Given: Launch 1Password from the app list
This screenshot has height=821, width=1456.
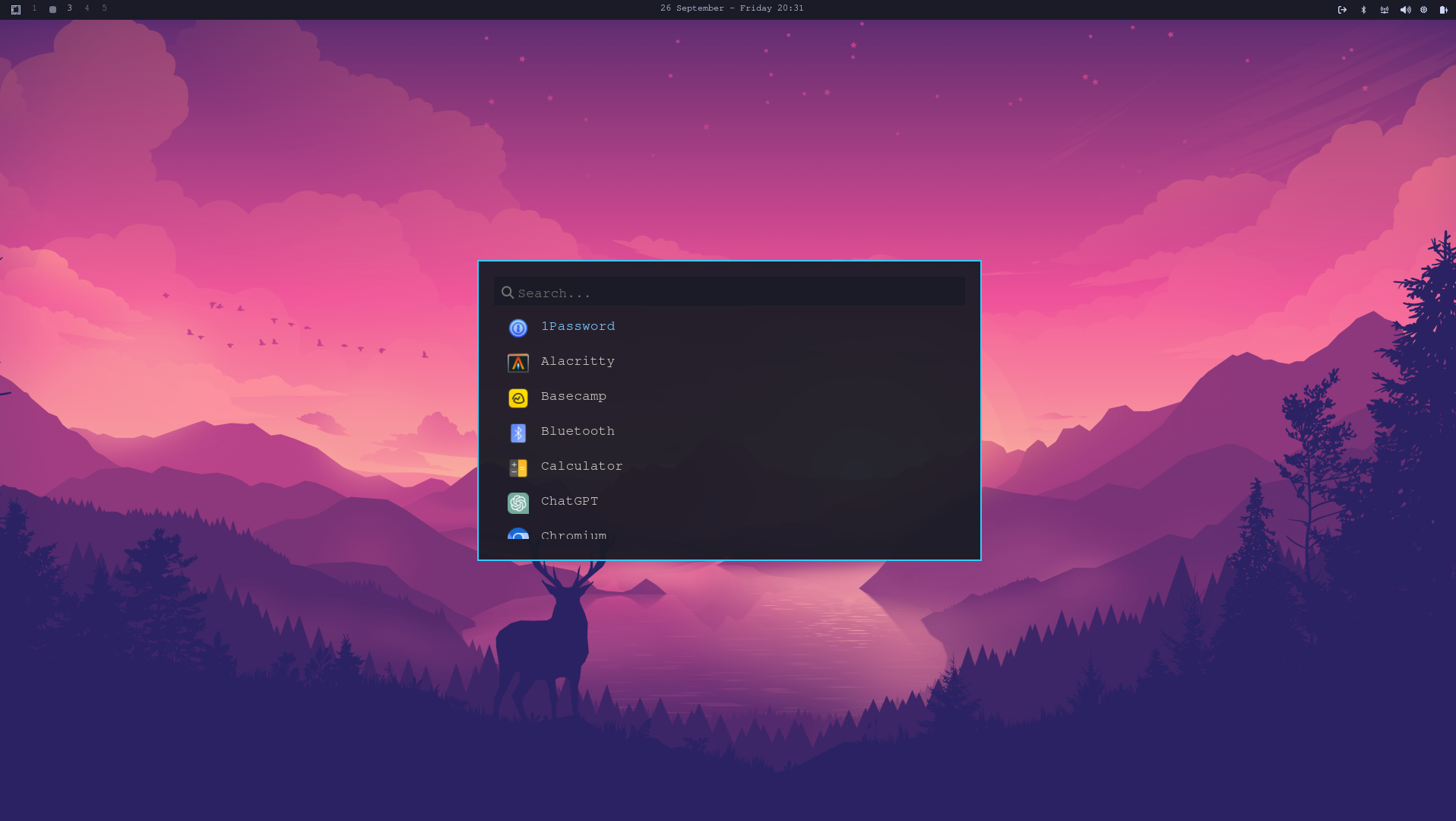Looking at the screenshot, I should click(x=578, y=327).
